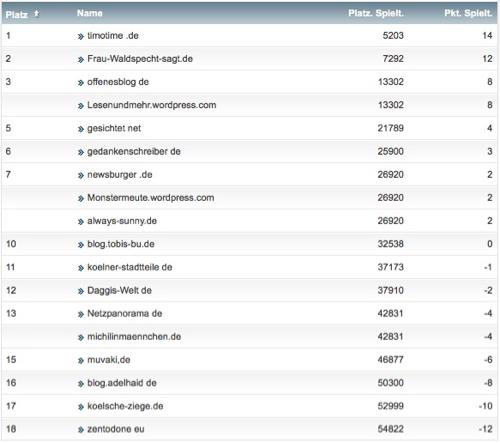Click the arrow icon before zentodone eu

point(81,430)
